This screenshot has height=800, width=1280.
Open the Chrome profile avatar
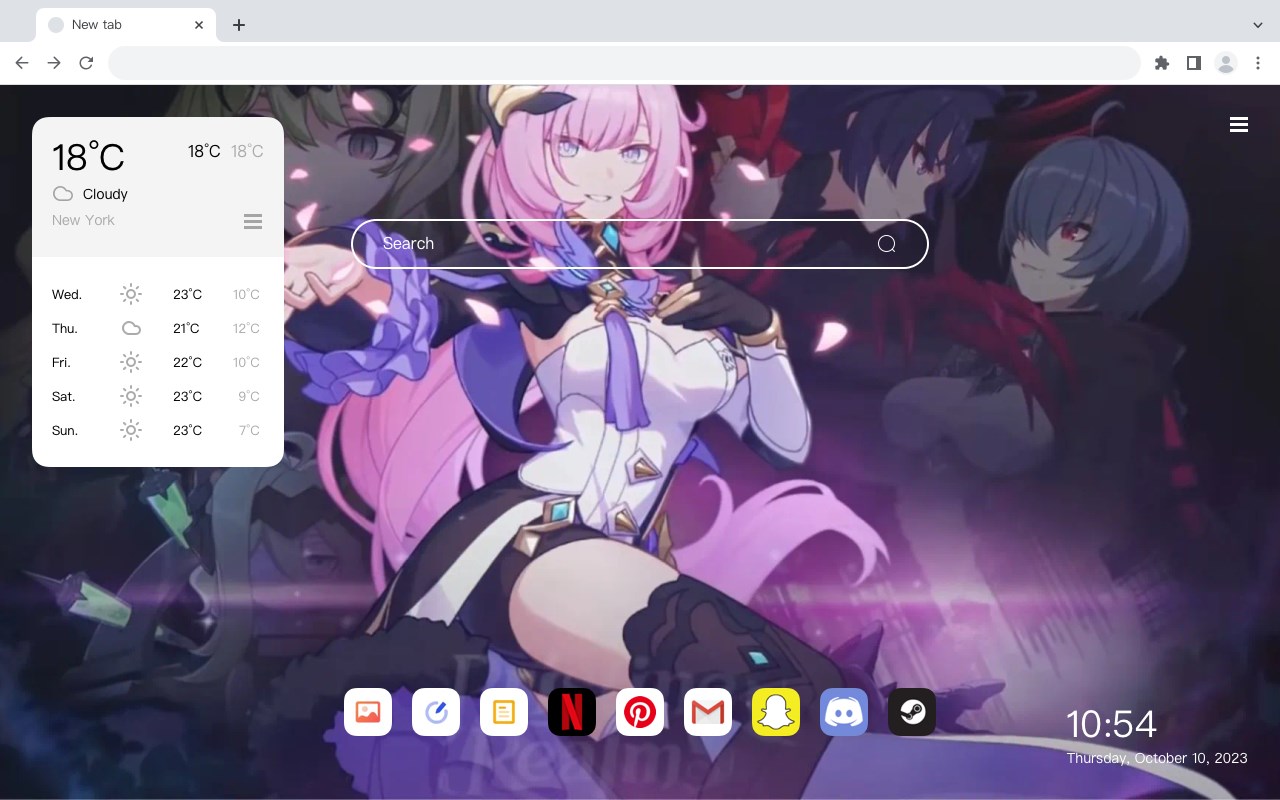pyautogui.click(x=1226, y=63)
